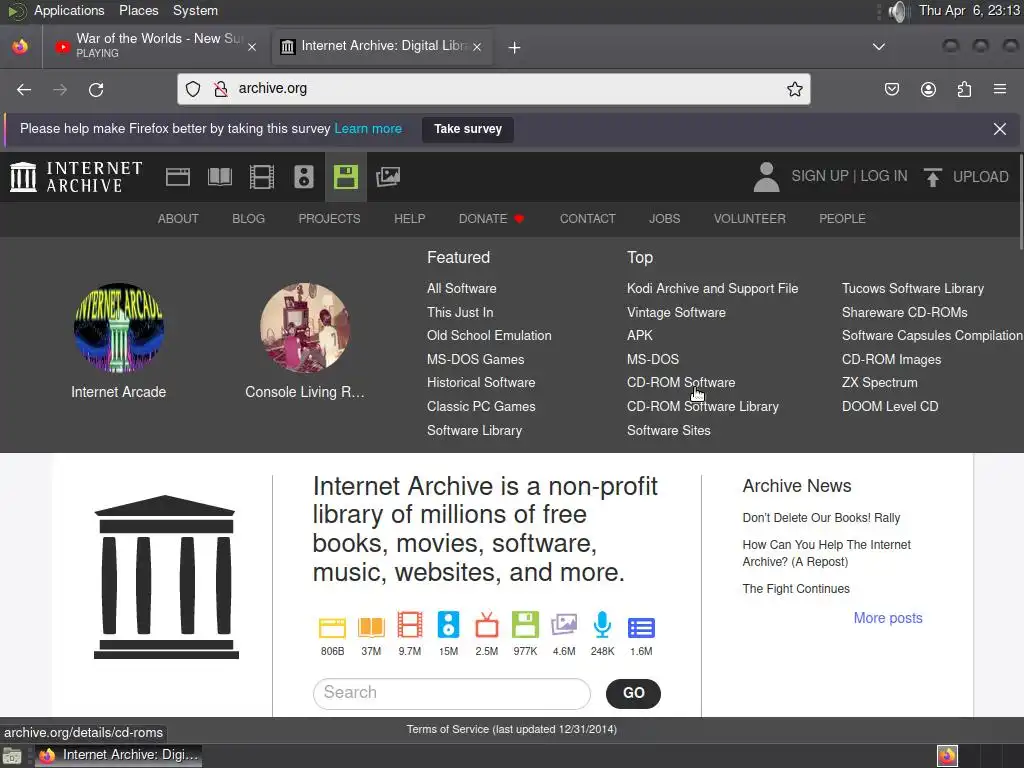Click the blue list icon showing 1.6M
Screen dimensions: 1024x768
coord(641,628)
